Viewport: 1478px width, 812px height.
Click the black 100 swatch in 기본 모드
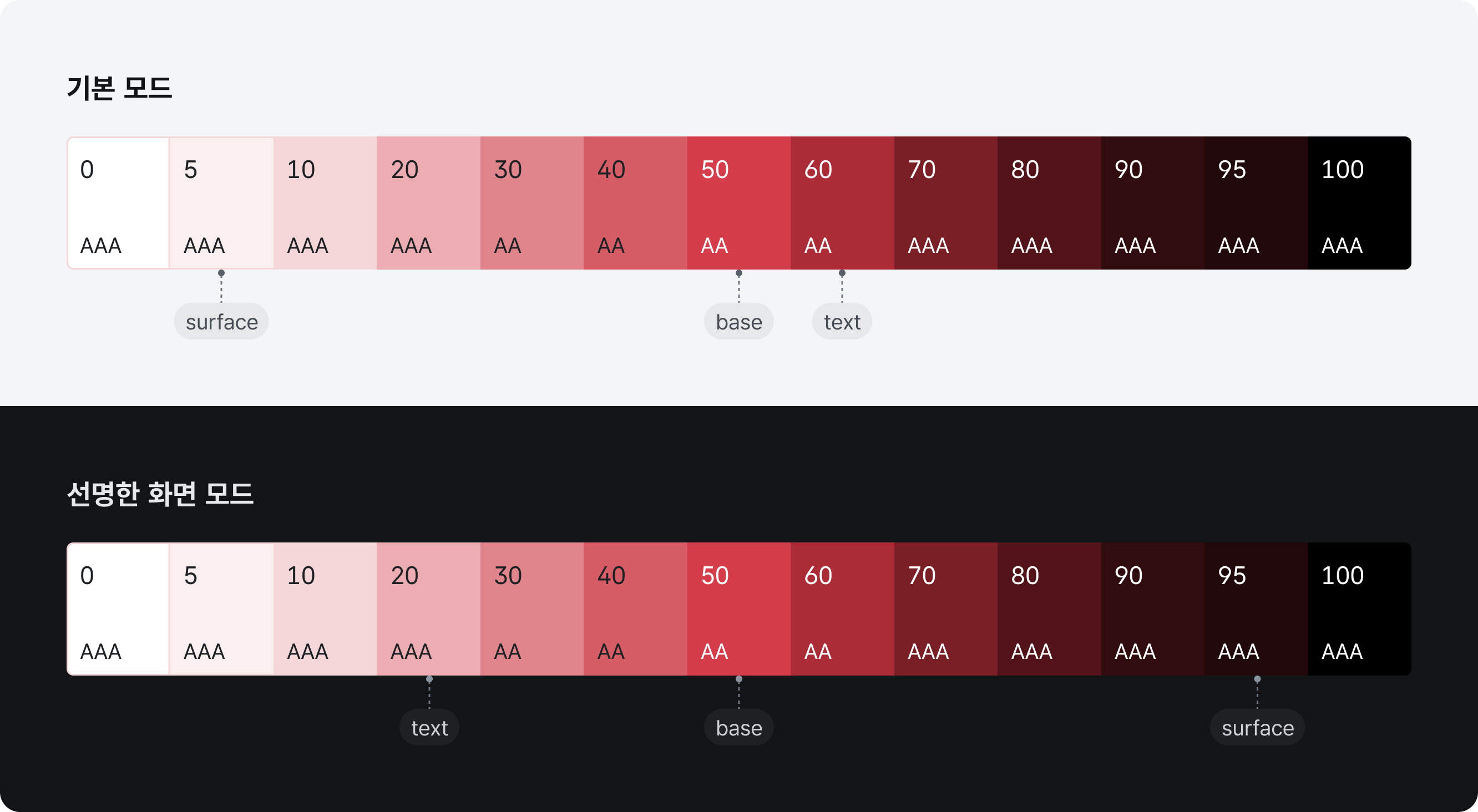[x=1359, y=203]
